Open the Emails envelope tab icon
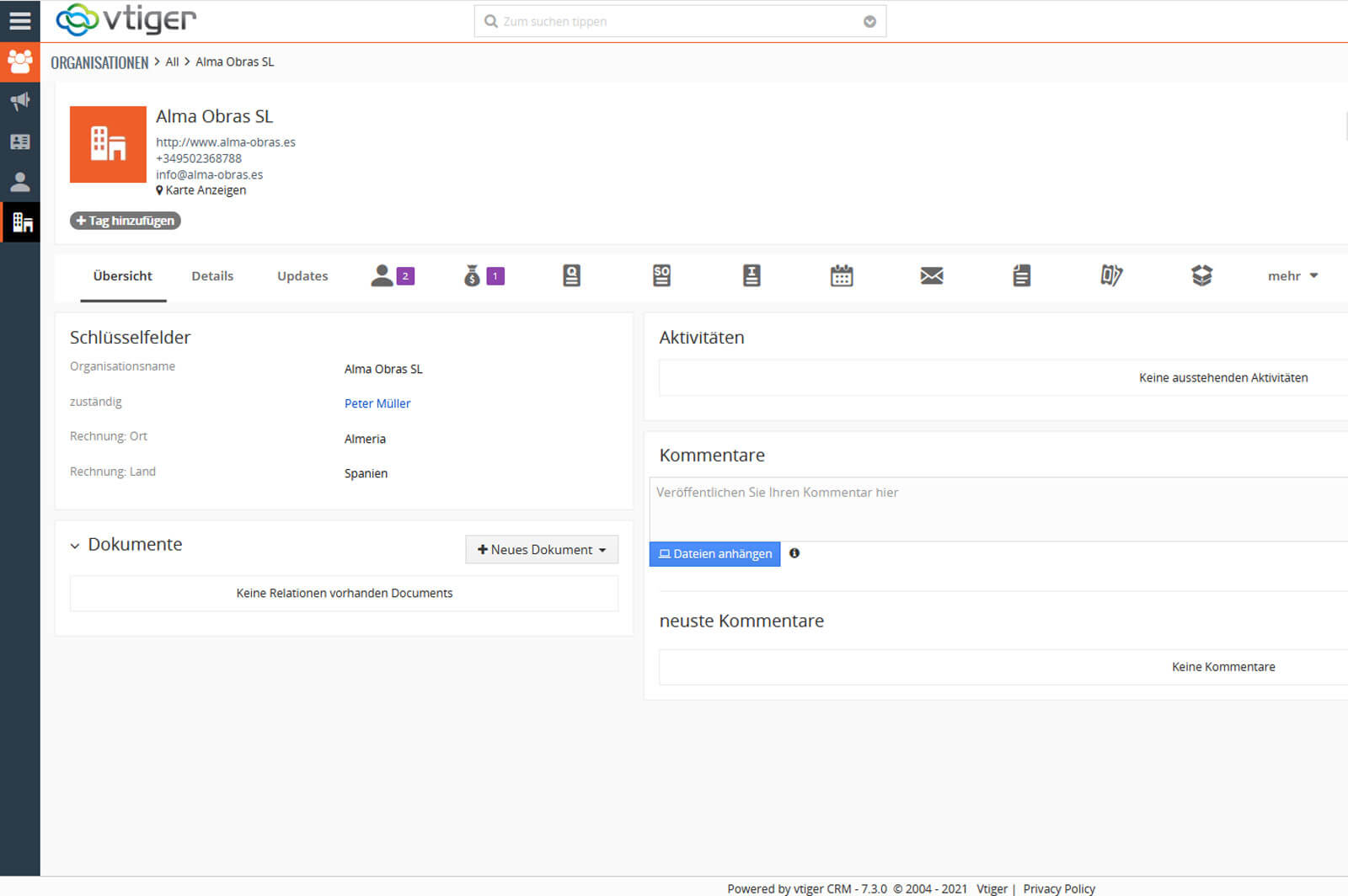 pyautogui.click(x=931, y=275)
